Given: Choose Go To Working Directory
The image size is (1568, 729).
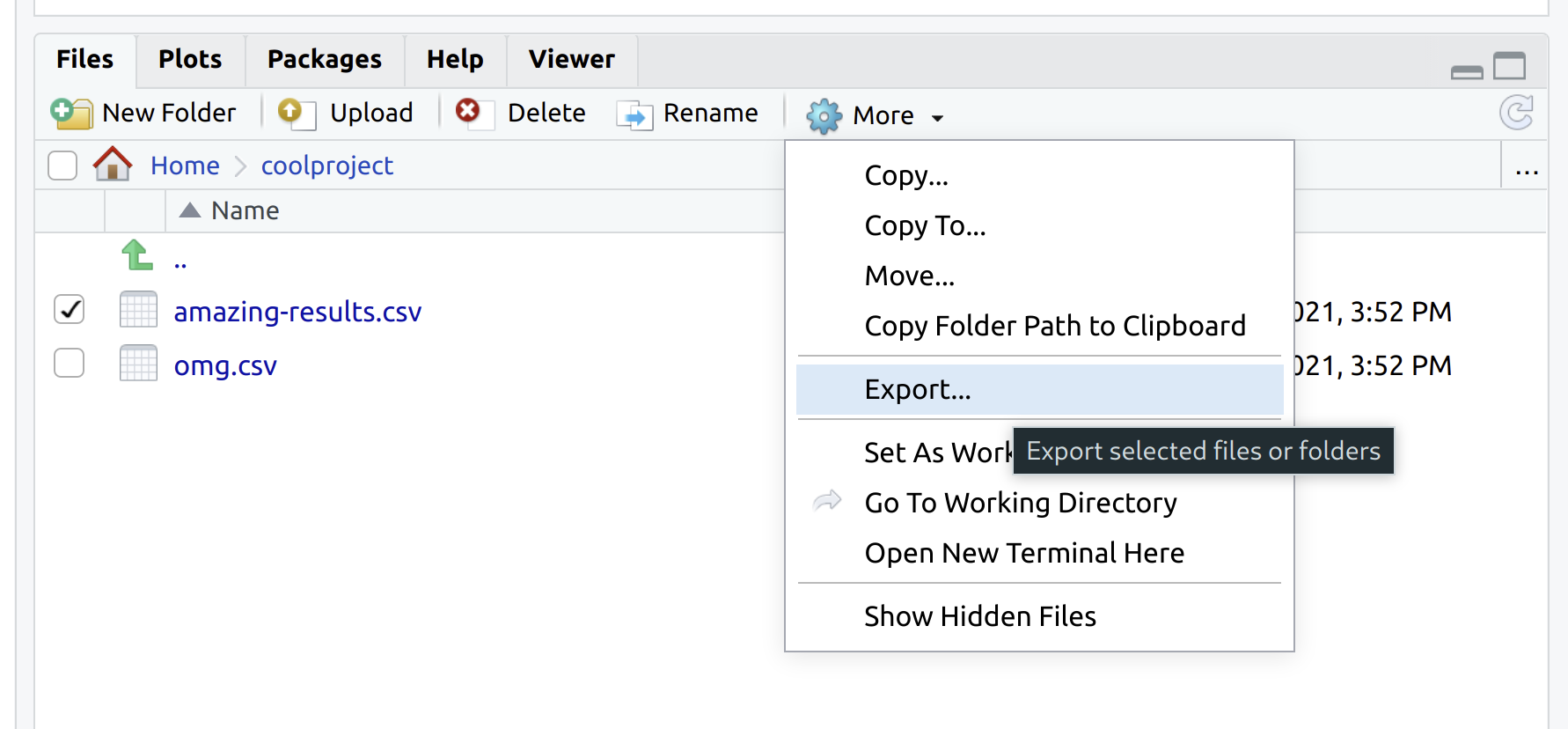Looking at the screenshot, I should tap(1039, 502).
